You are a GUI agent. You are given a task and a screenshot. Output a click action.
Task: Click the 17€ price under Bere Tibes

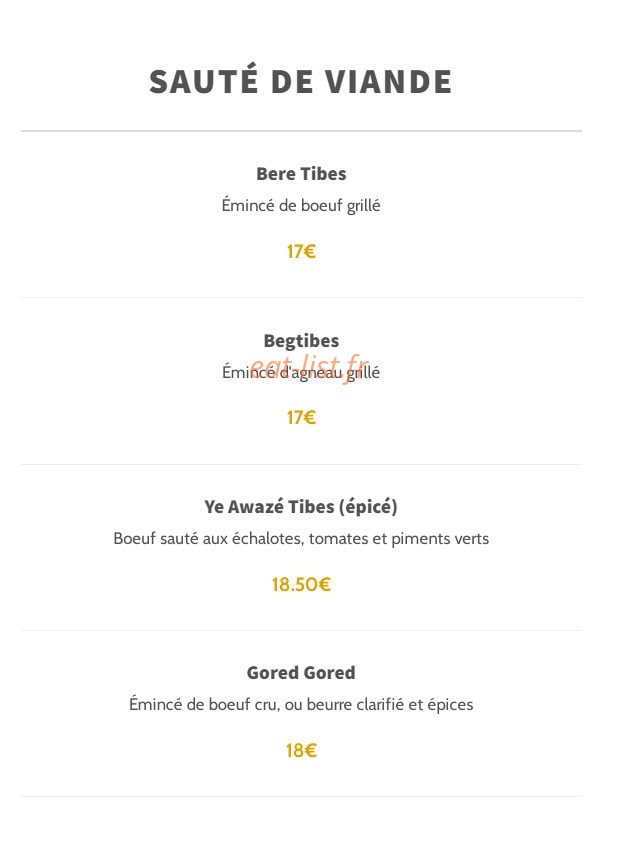[x=301, y=251]
